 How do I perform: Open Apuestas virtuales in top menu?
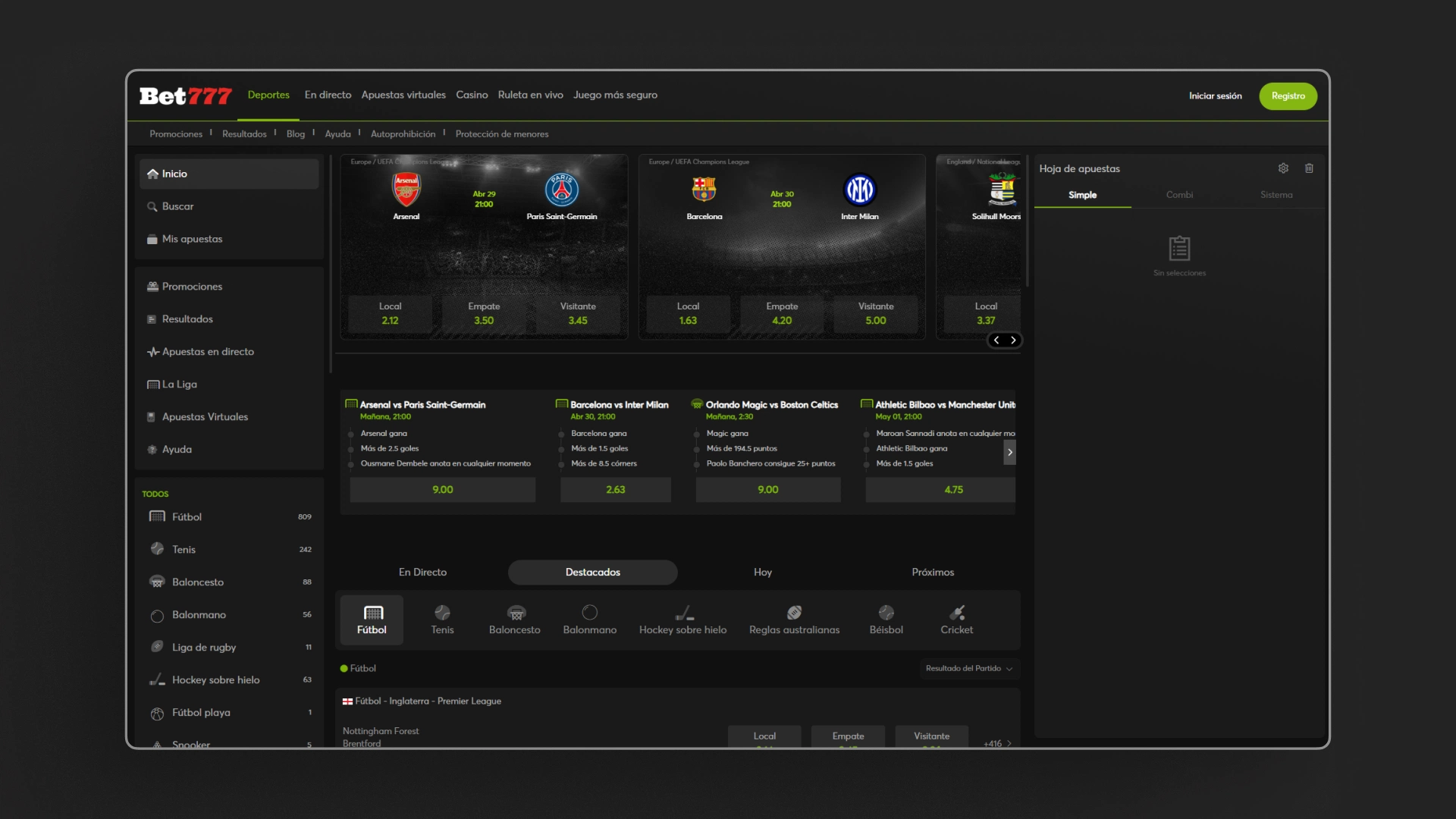pyautogui.click(x=403, y=96)
